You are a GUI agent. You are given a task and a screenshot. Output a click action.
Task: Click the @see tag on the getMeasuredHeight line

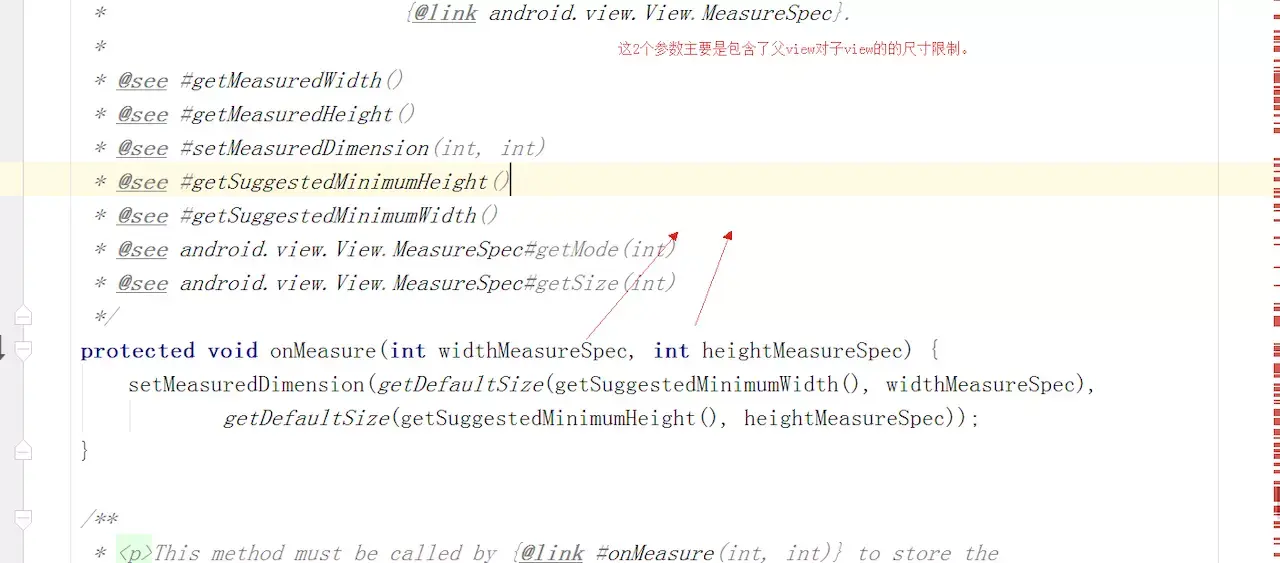point(142,115)
